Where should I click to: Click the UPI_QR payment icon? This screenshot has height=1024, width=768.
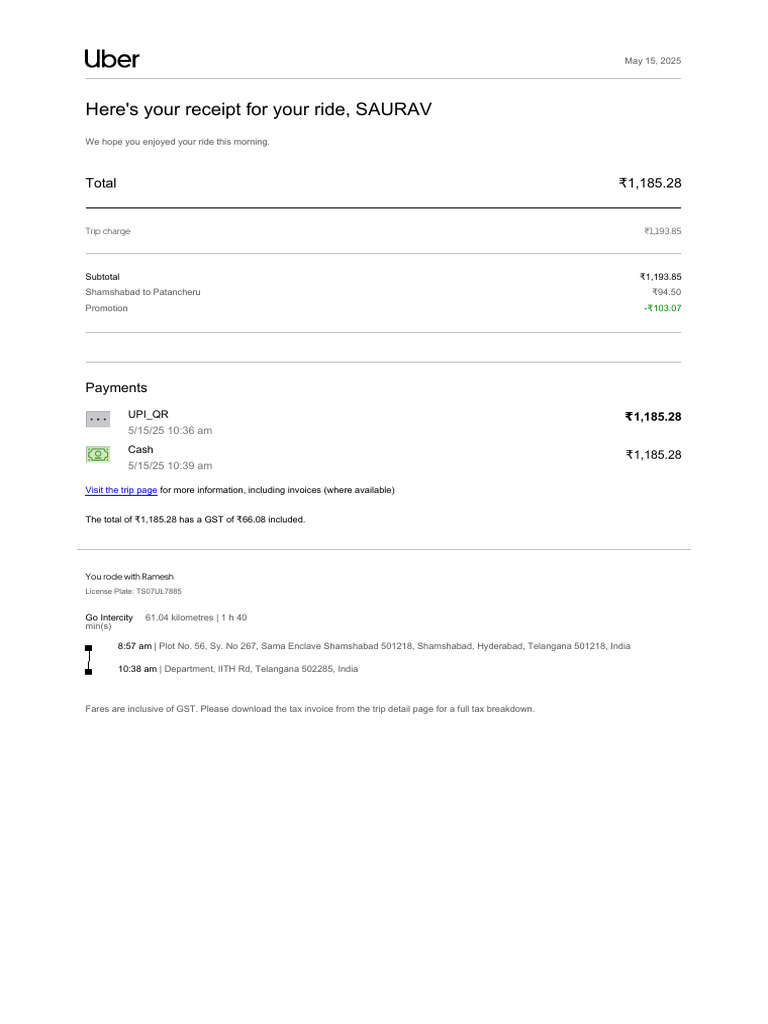point(98,420)
